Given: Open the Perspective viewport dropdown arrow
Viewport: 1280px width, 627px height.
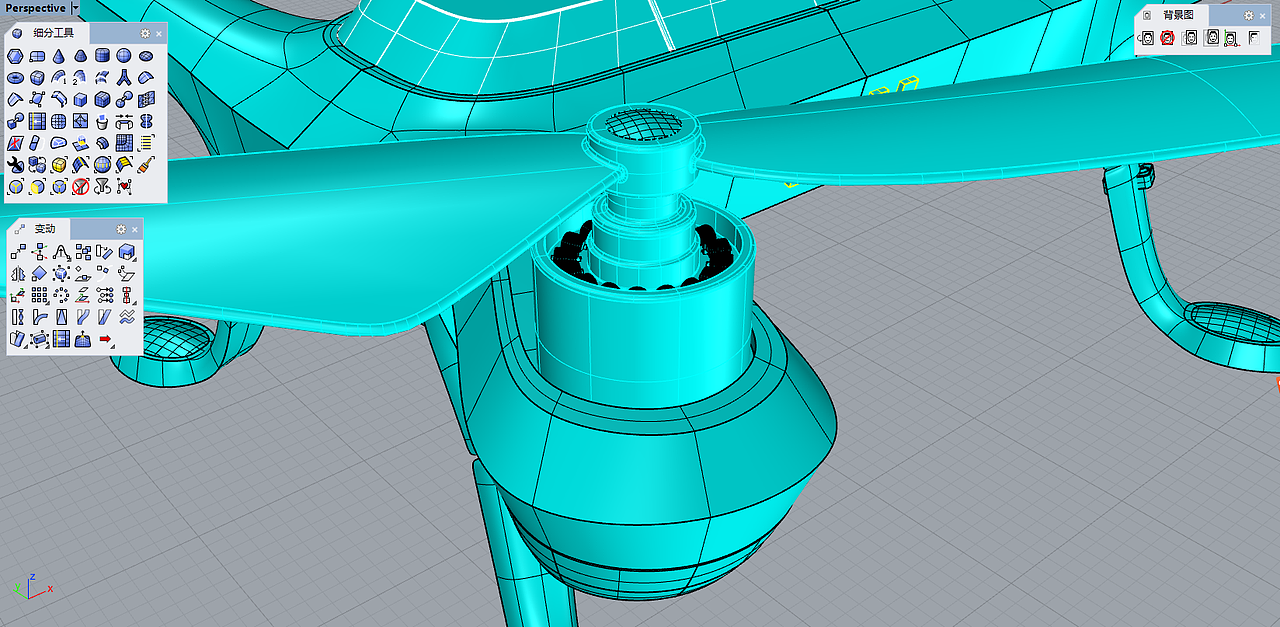Looking at the screenshot, I should [75, 8].
